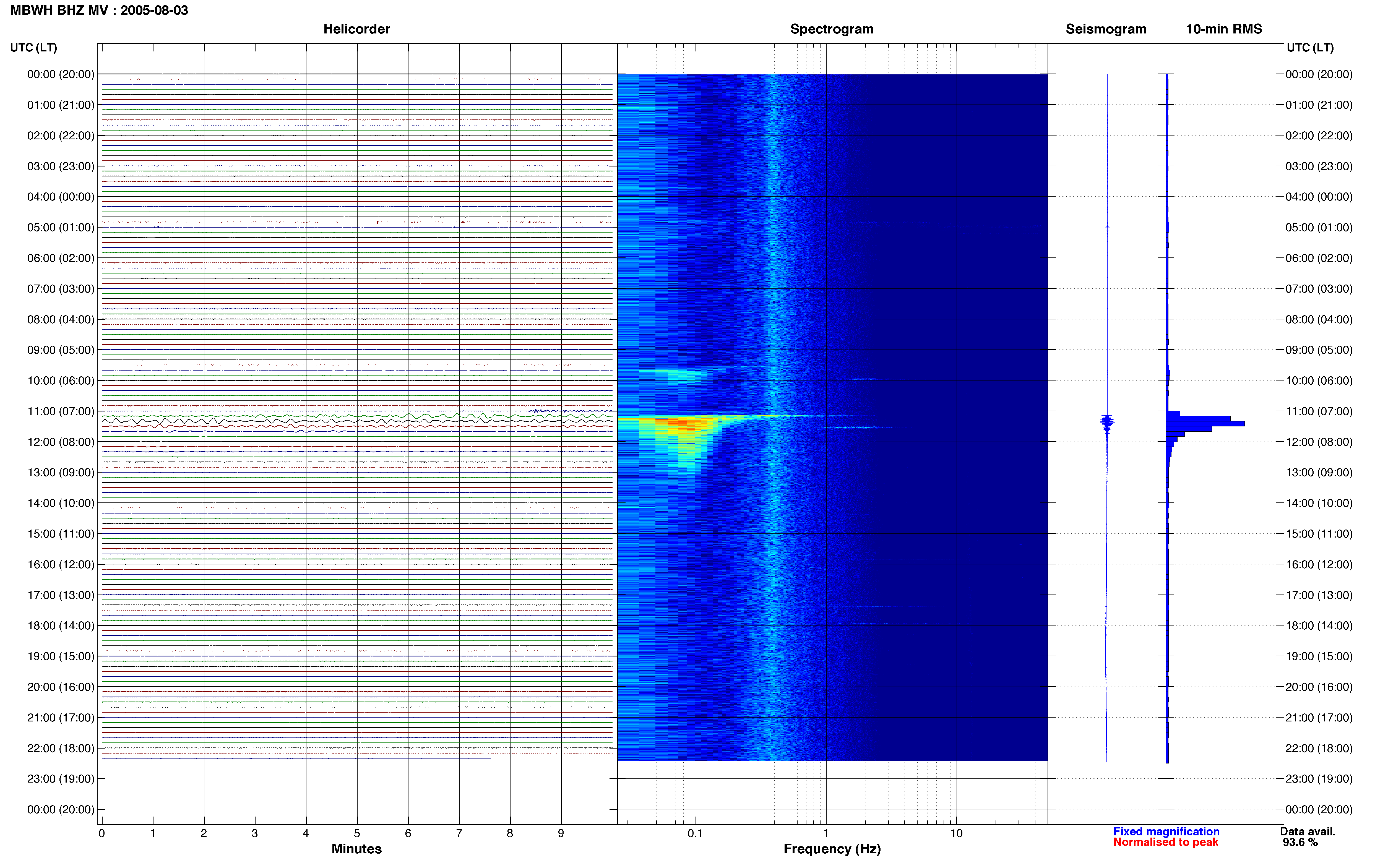Click the 'Minutes' x-axis label

(x=356, y=849)
